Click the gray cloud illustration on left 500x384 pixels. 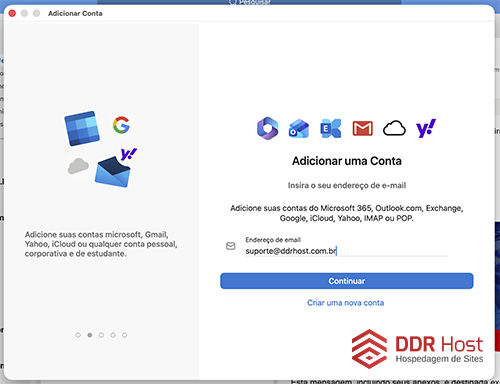[x=78, y=166]
